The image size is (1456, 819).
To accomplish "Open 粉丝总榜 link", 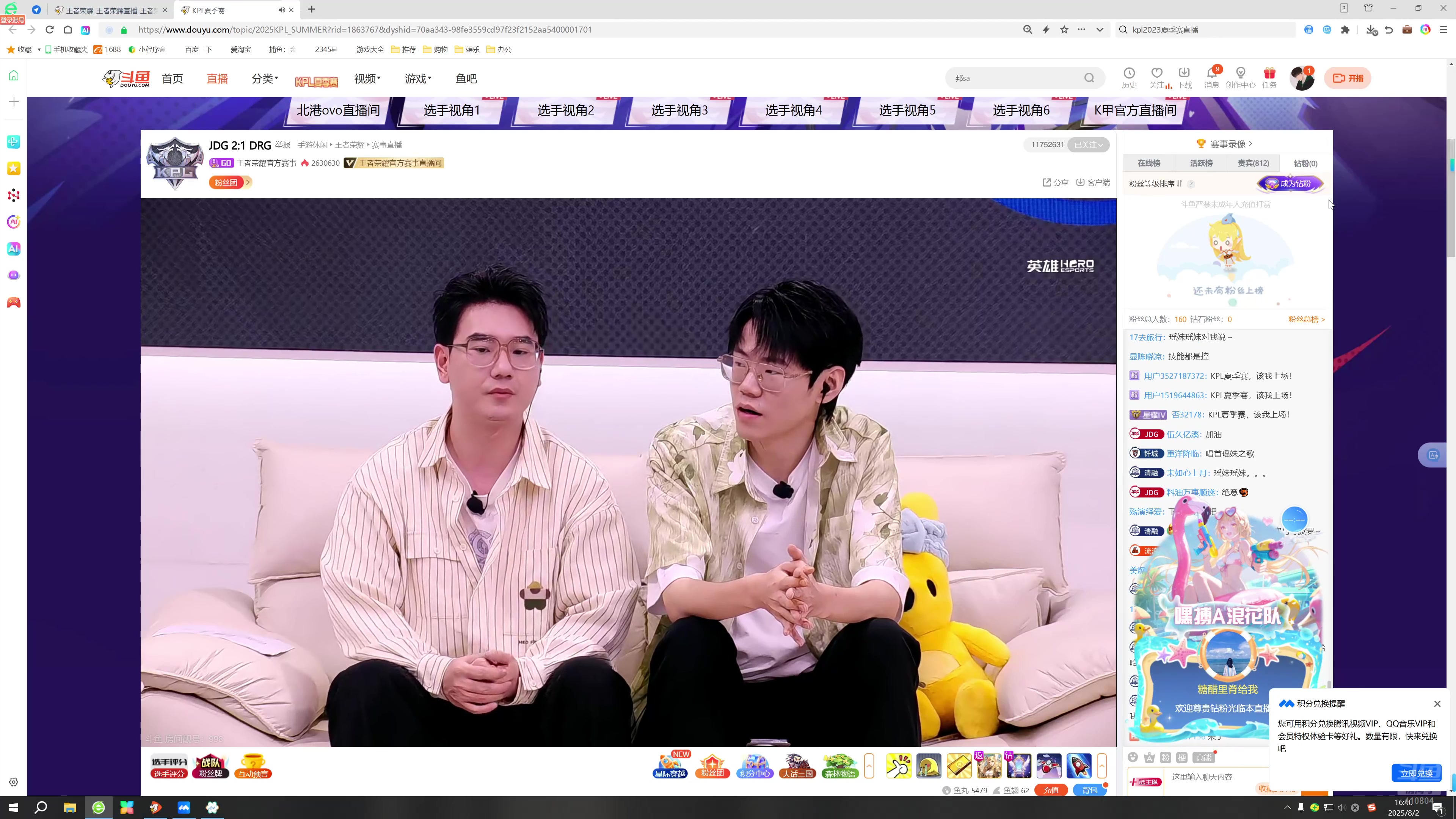I will click(x=1306, y=319).
